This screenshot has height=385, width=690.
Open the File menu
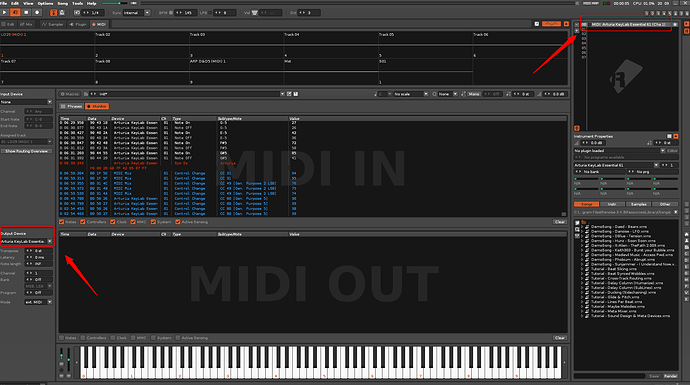(x=4, y=3)
